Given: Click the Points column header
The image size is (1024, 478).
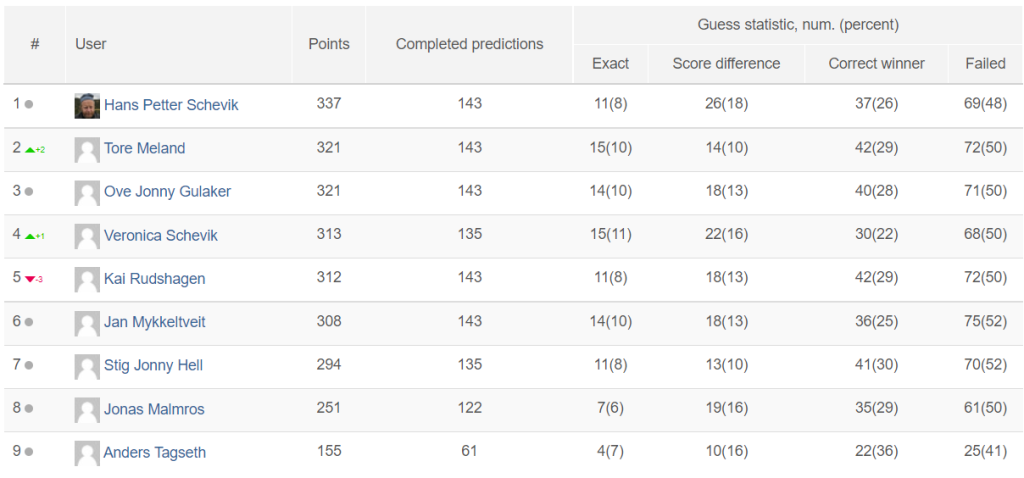Looking at the screenshot, I should [x=329, y=44].
